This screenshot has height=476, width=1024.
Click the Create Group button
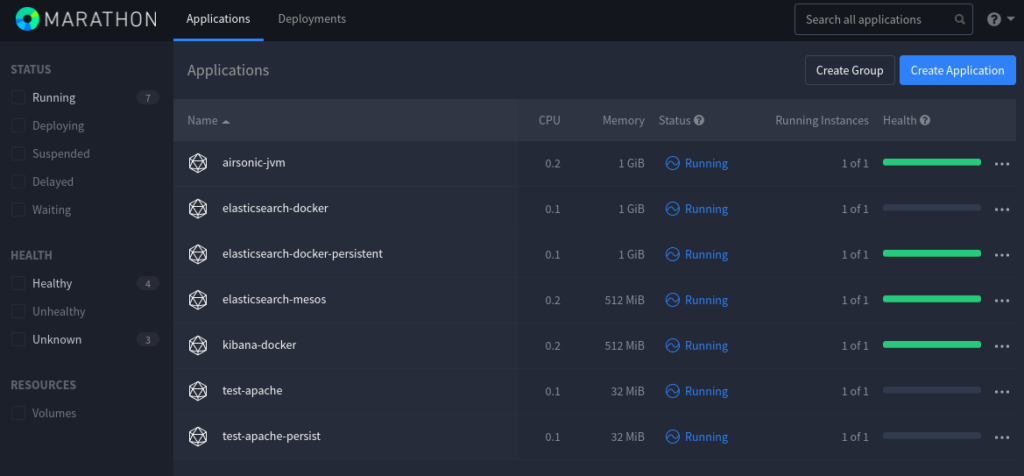[849, 70]
